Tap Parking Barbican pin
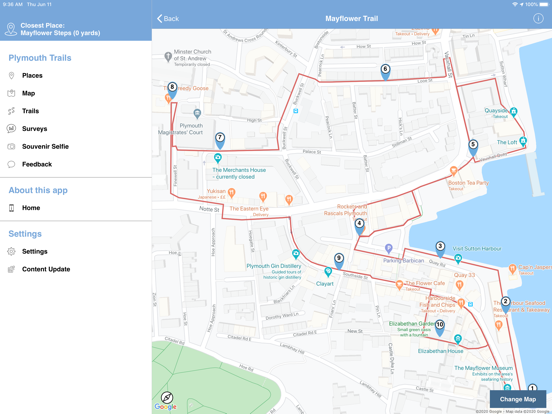Screen dimensions: 552x414 pyautogui.click(x=388, y=249)
